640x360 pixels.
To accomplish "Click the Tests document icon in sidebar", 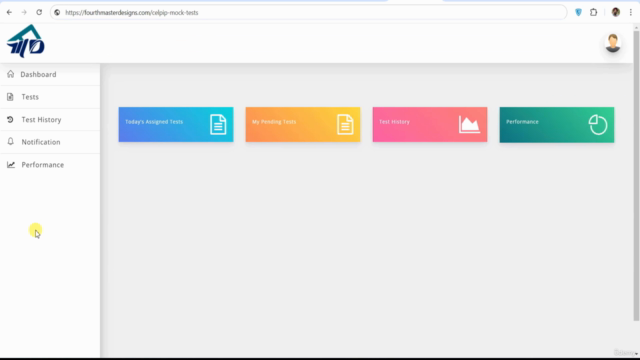I will (10, 97).
